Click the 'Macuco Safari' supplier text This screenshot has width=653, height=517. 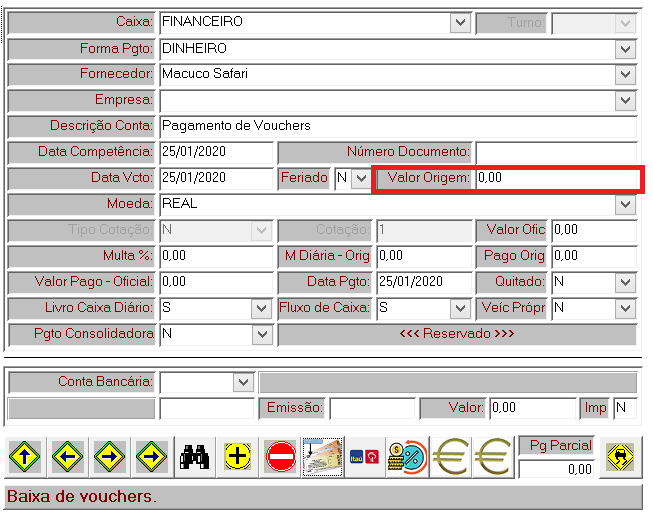tap(205, 74)
